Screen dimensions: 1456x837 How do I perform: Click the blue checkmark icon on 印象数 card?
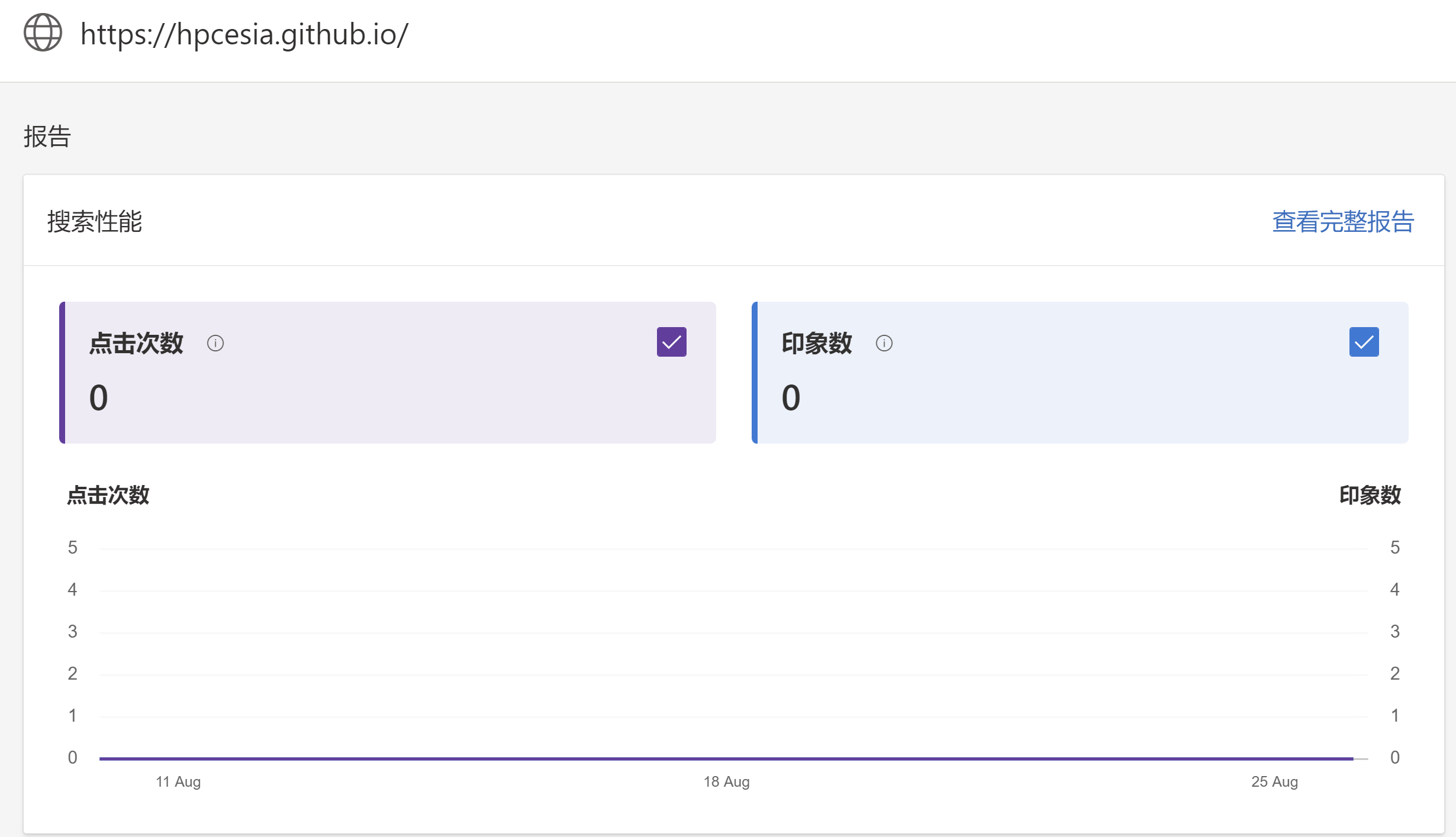(1364, 341)
